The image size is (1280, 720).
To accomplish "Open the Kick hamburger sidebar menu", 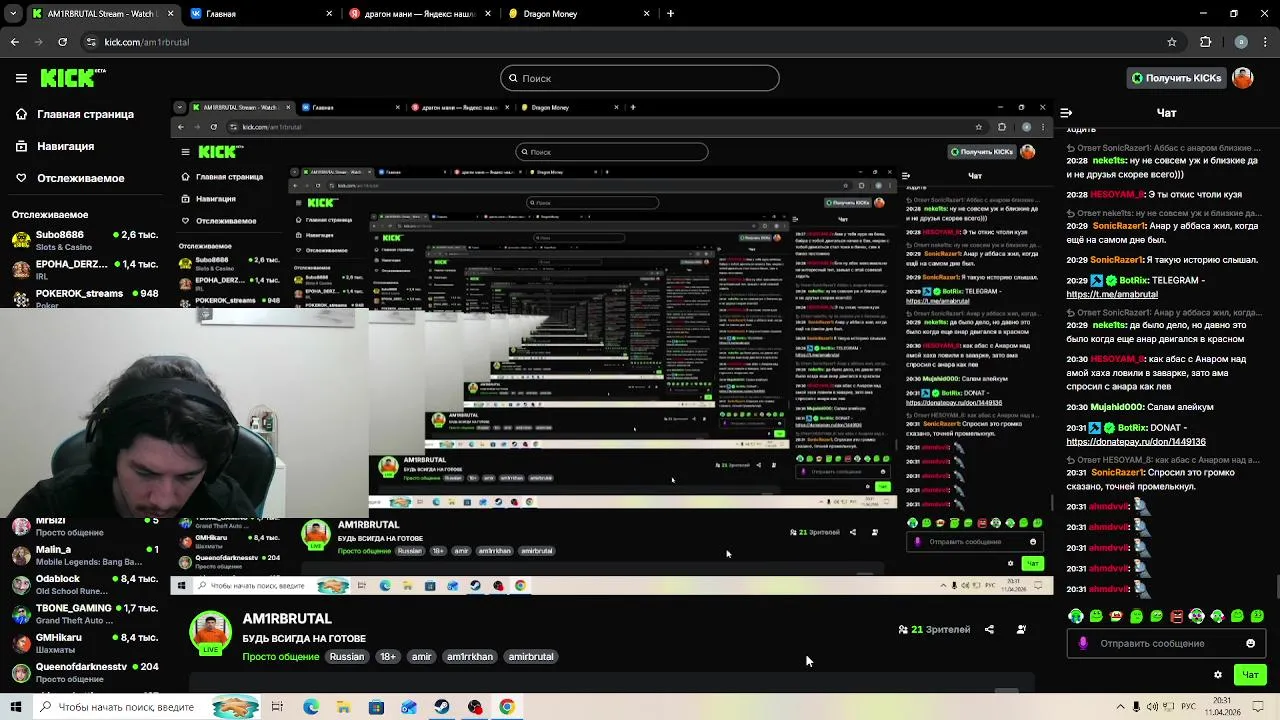I will point(21,78).
